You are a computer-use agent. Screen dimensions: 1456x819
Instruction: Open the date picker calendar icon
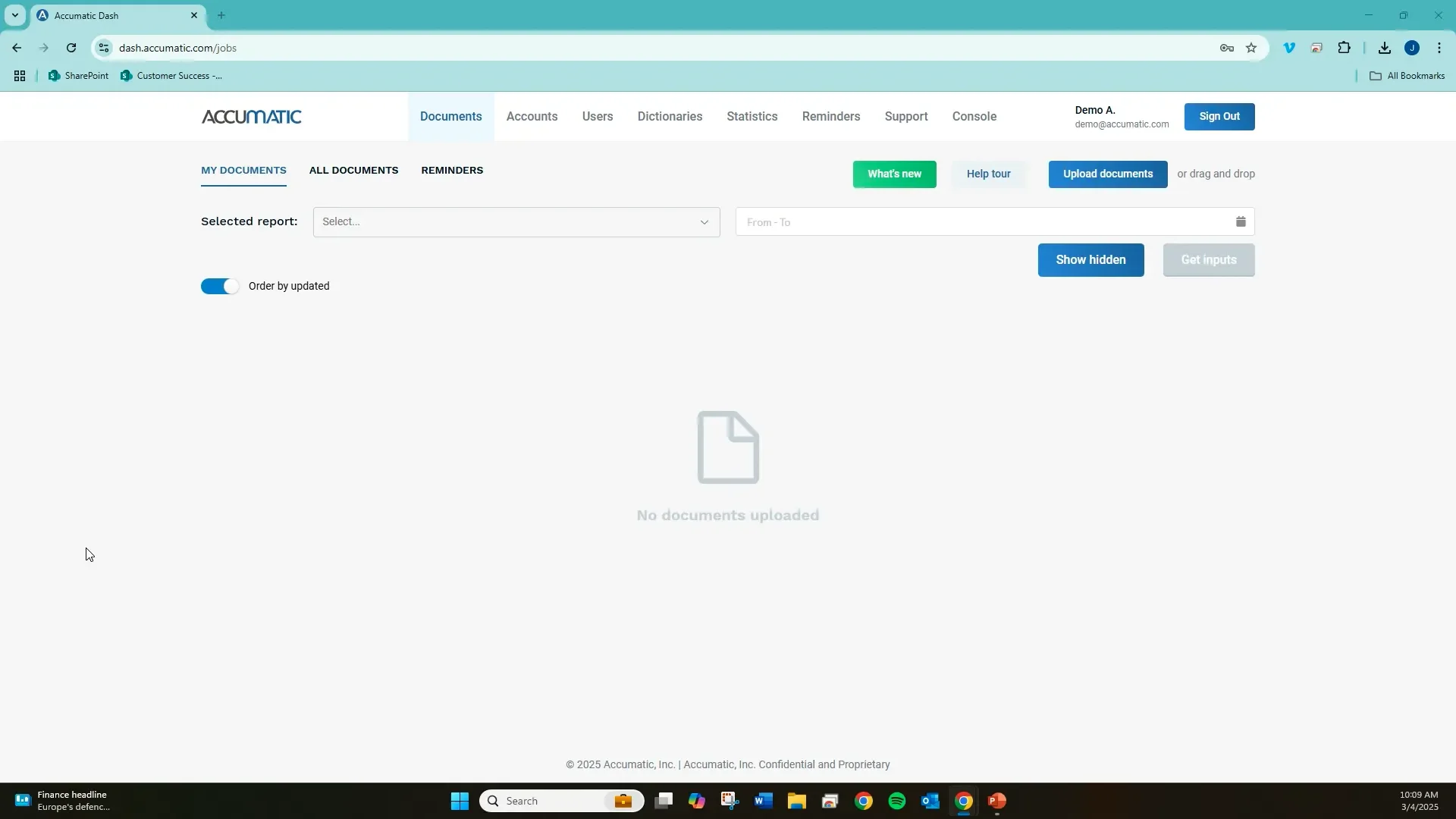(x=1241, y=221)
